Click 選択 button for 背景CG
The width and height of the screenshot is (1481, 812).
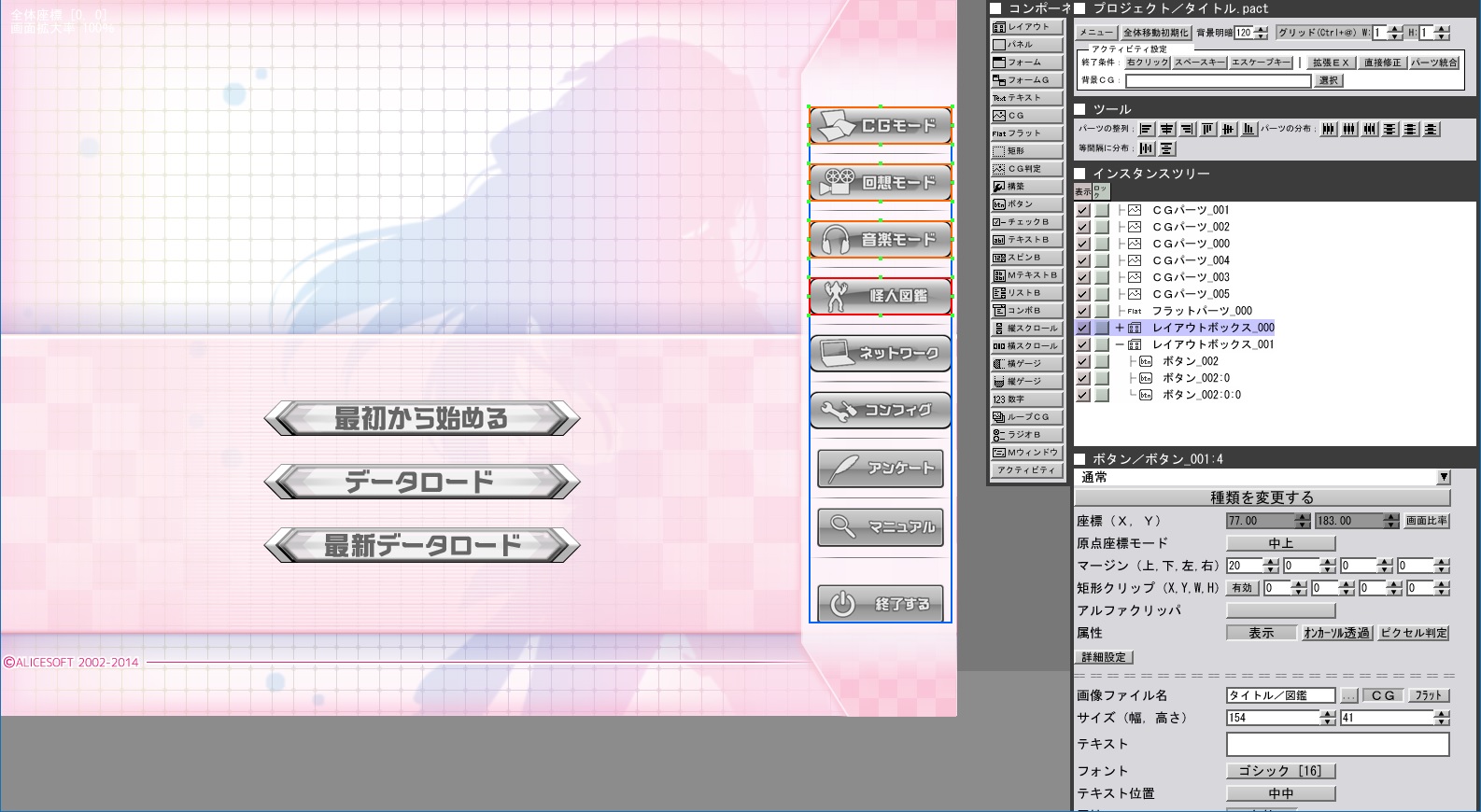[1329, 81]
